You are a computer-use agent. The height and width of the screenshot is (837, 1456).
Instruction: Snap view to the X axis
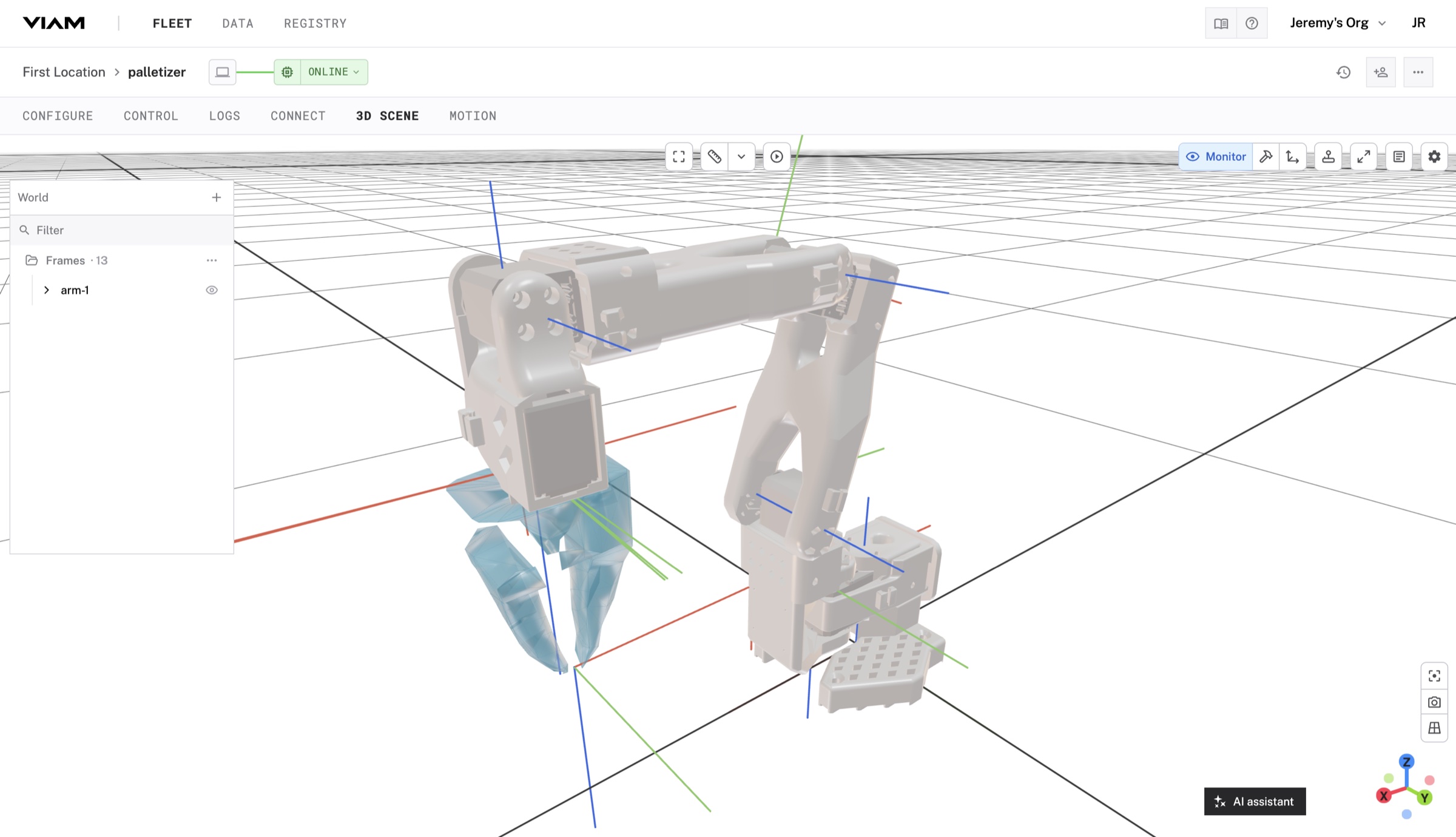1383,796
